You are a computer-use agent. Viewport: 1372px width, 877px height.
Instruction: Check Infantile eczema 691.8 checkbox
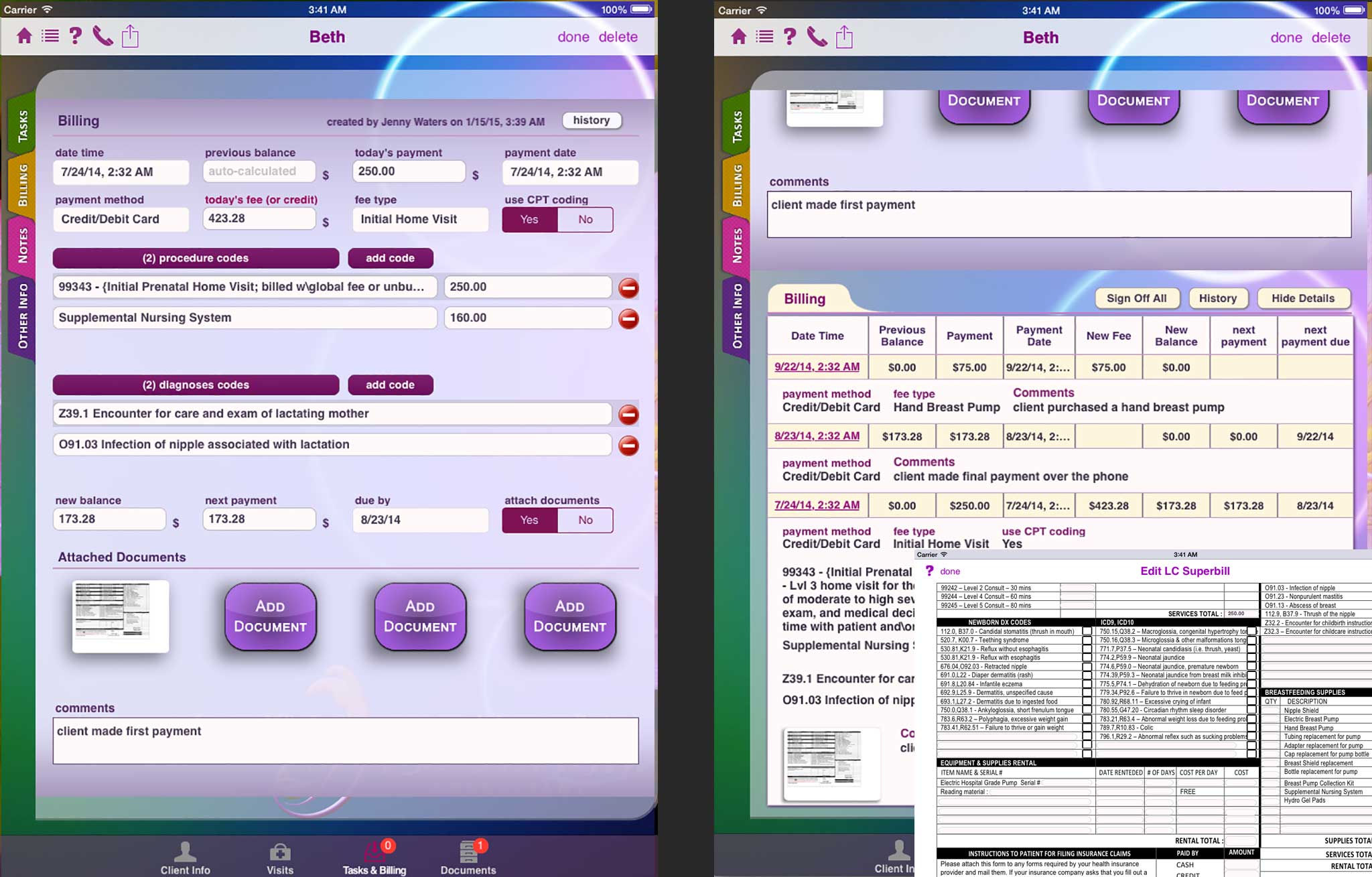coord(1087,684)
